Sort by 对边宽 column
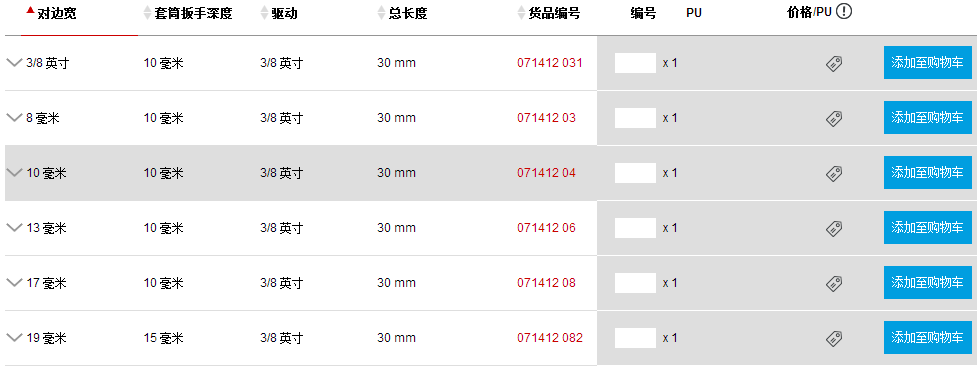The height and width of the screenshot is (368, 978). pyautogui.click(x=52, y=13)
